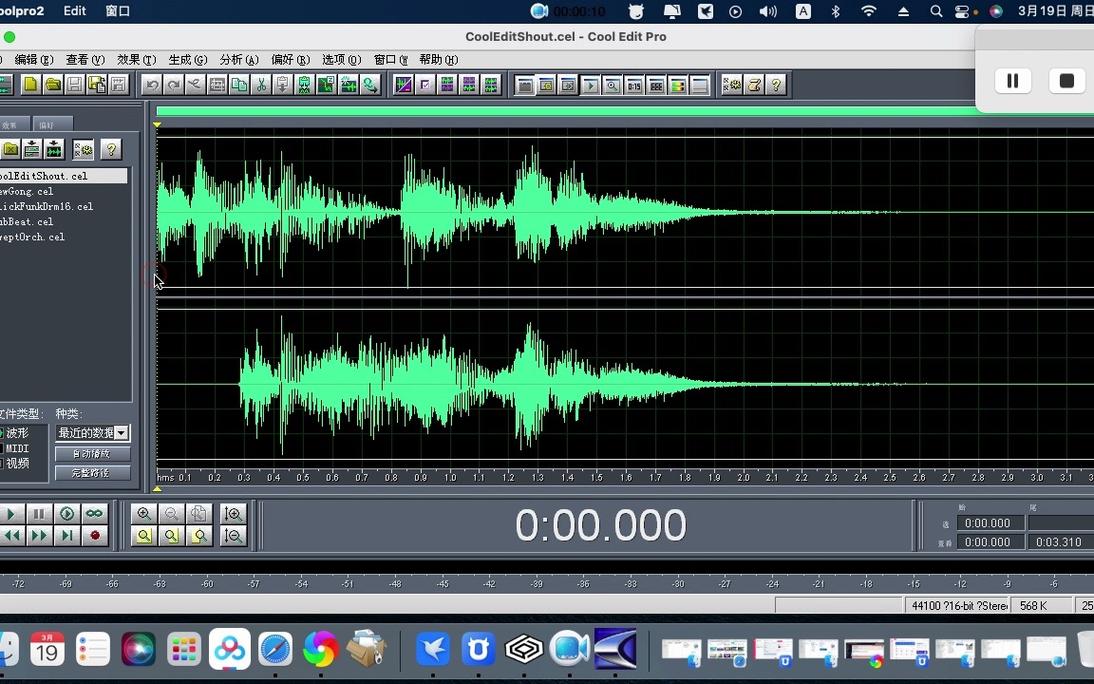The height and width of the screenshot is (684, 1094).
Task: Toggle the MIDI file type checkbox
Action: click(x=2, y=448)
